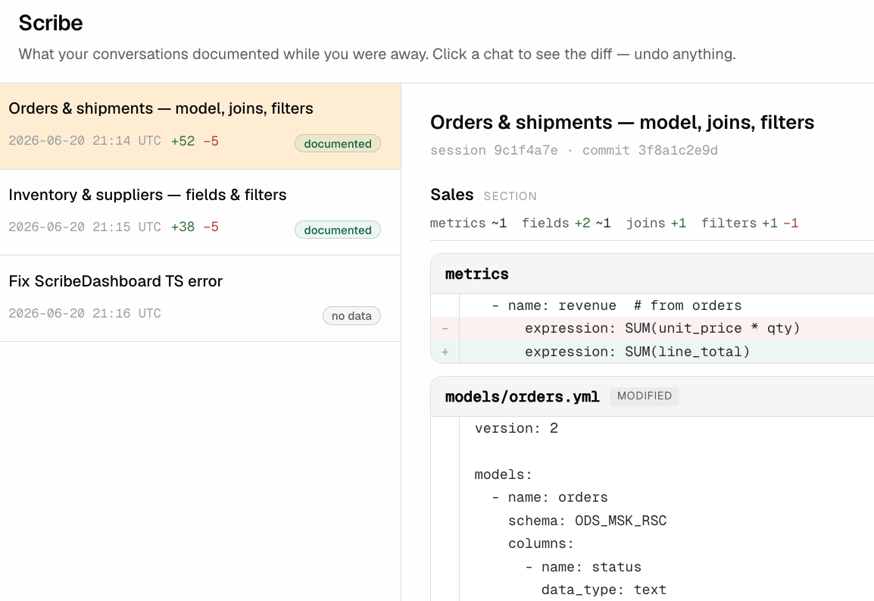Image resolution: width=874 pixels, height=601 pixels.
Task: Select the Inventory & suppliers chat
Action: click(200, 212)
